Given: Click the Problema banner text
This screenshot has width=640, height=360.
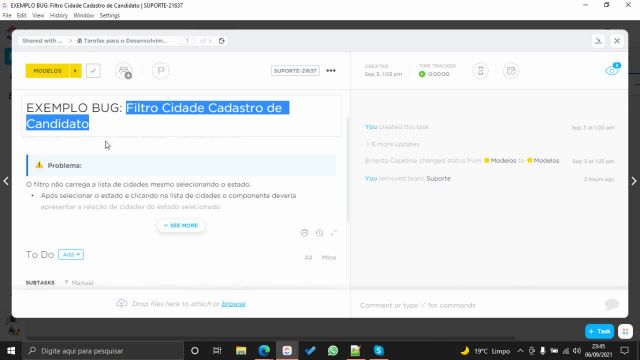Looking at the screenshot, I should [x=64, y=165].
